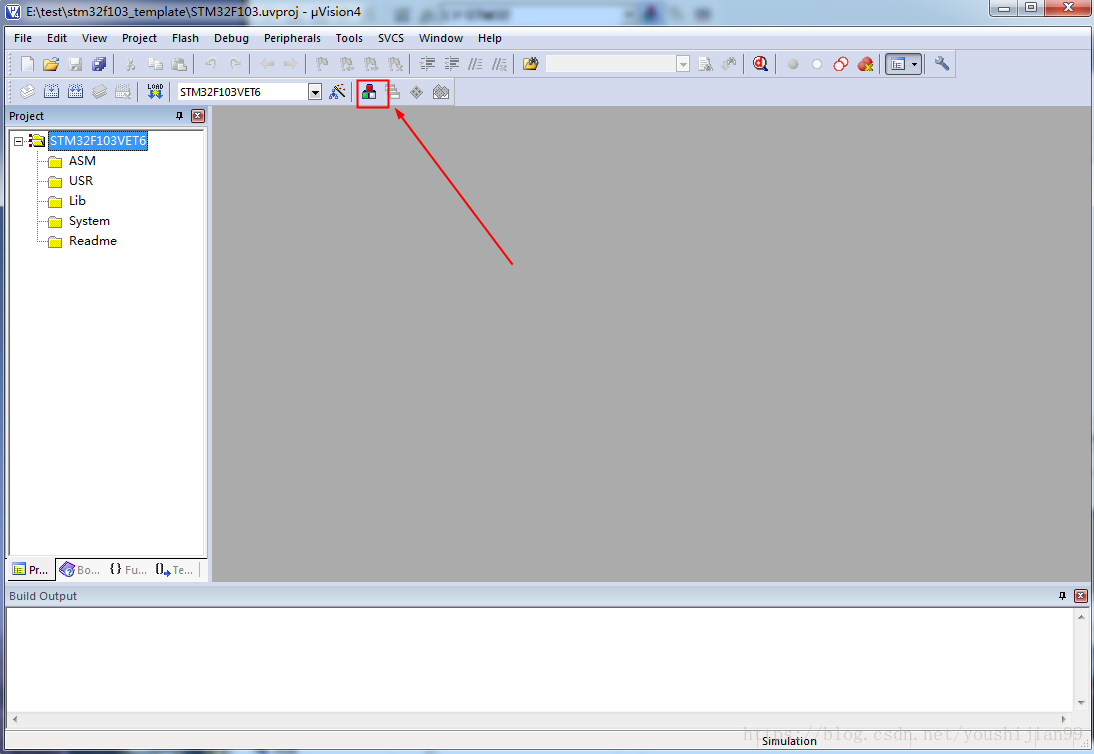Open the find text combo box dropdown
Image resolution: width=1094 pixels, height=754 pixels.
pyautogui.click(x=683, y=64)
